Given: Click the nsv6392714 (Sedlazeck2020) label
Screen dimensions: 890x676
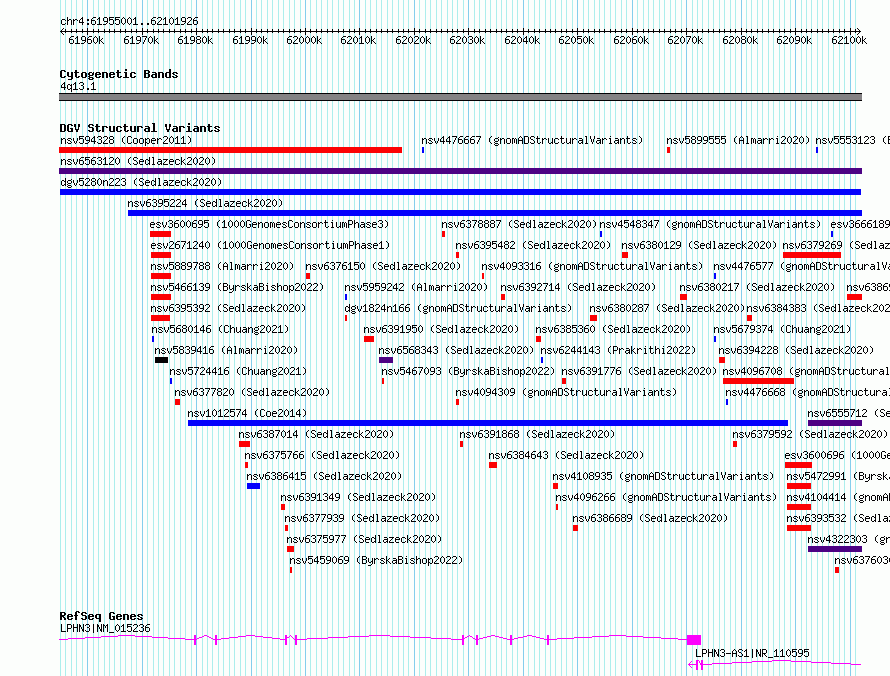Looking at the screenshot, I should (x=578, y=287).
